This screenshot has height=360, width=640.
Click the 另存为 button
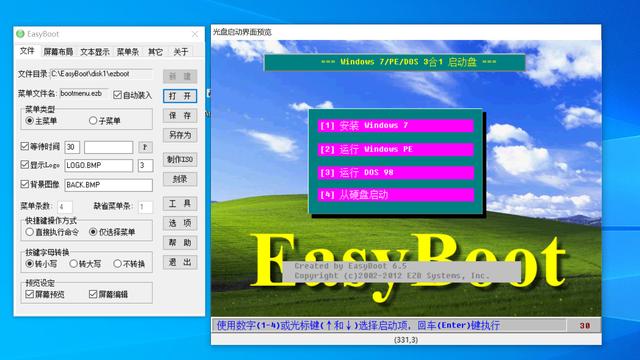[x=180, y=135]
